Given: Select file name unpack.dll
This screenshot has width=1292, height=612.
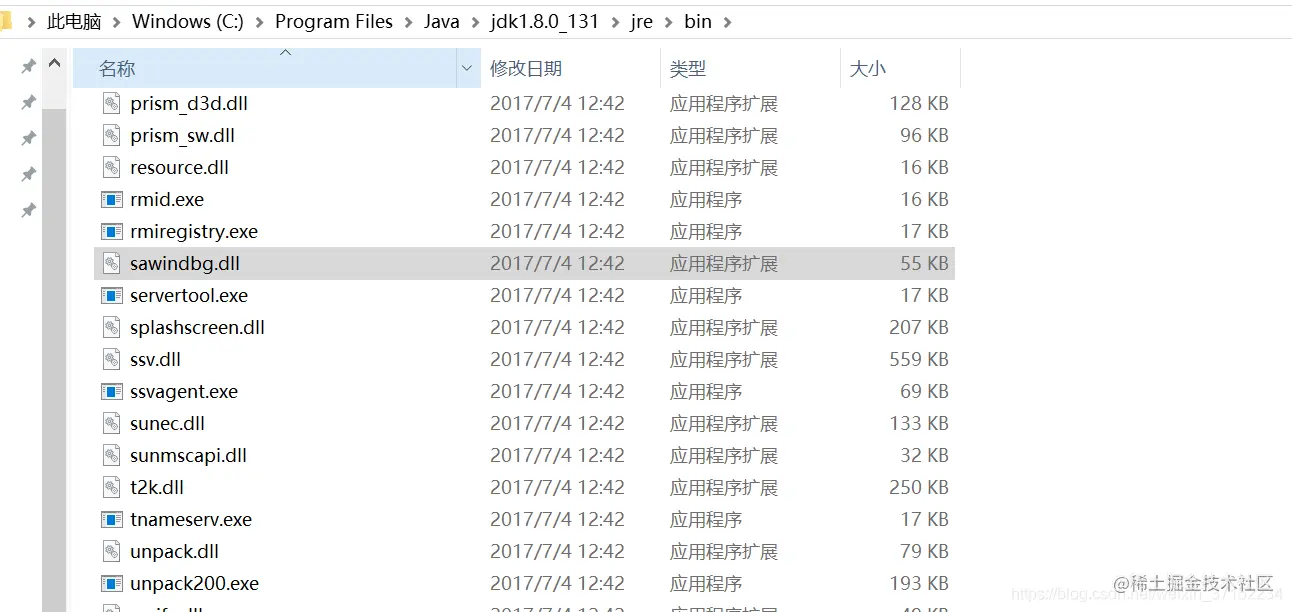Looking at the screenshot, I should 174,551.
